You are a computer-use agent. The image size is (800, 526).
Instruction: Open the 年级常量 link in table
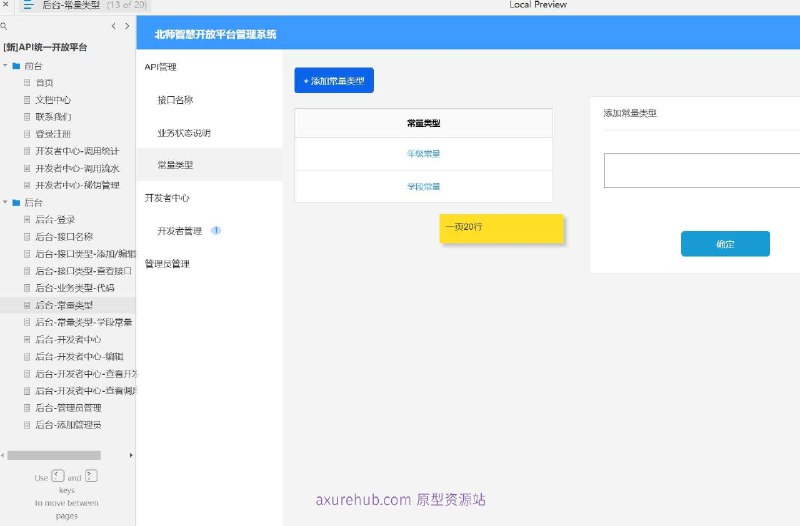(423, 154)
